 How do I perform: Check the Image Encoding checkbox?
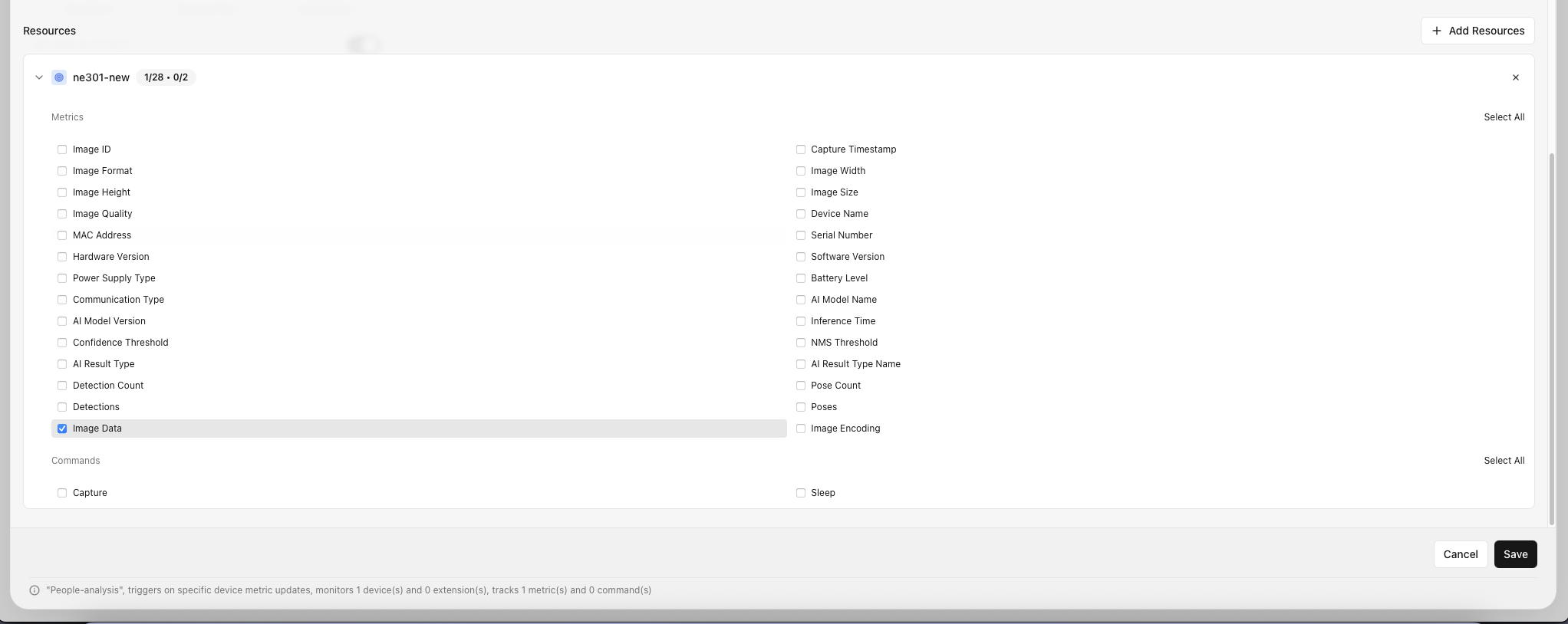[800, 429]
